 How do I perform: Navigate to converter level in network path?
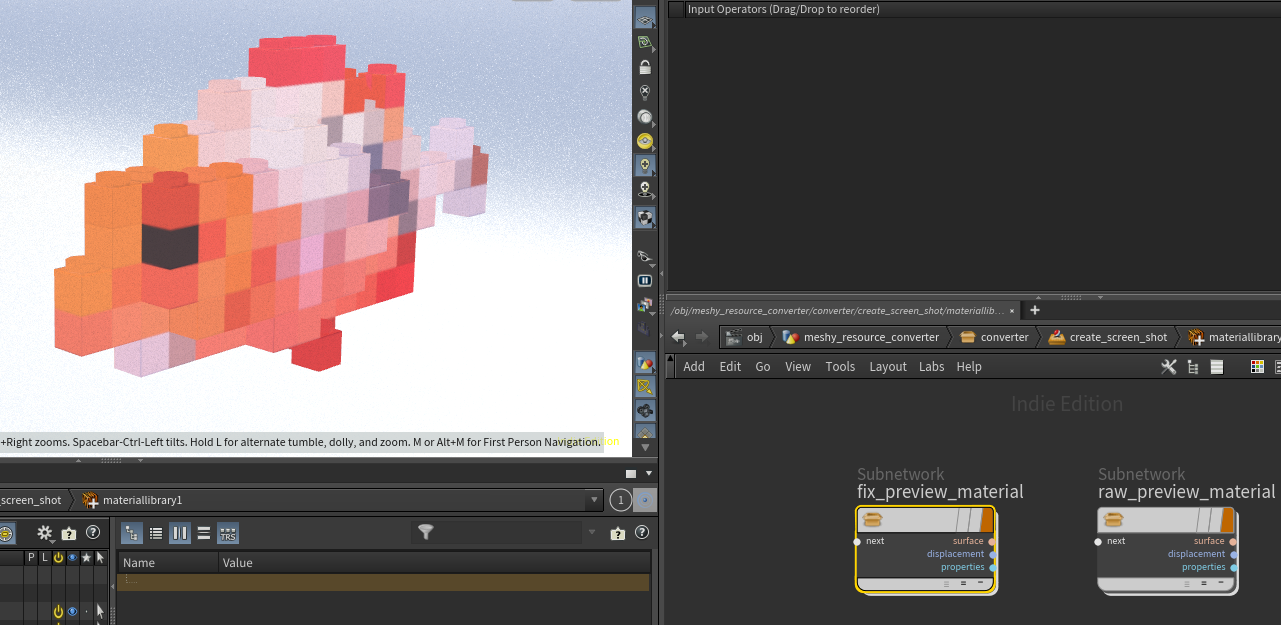click(x=994, y=337)
